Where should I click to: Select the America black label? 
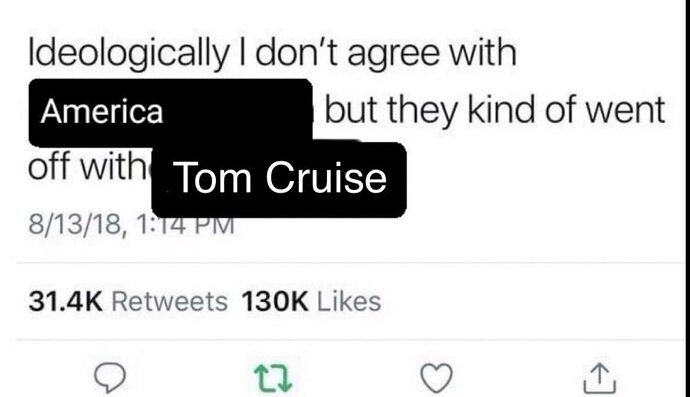coord(171,112)
